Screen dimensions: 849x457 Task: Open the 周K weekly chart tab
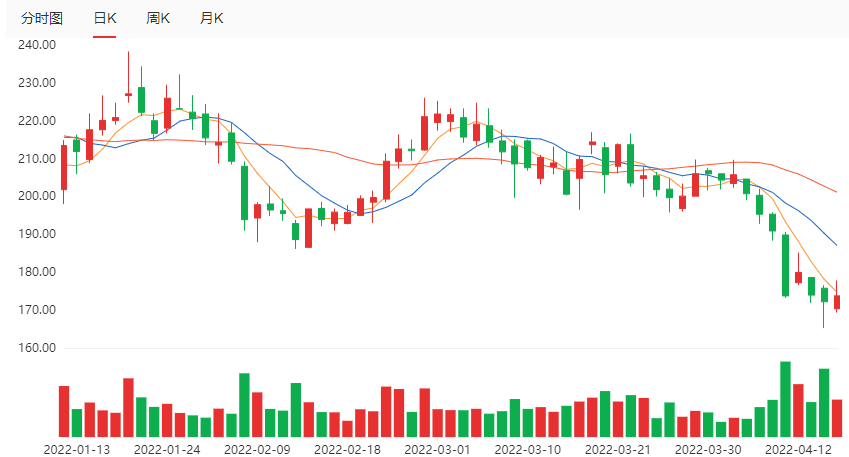[x=157, y=19]
